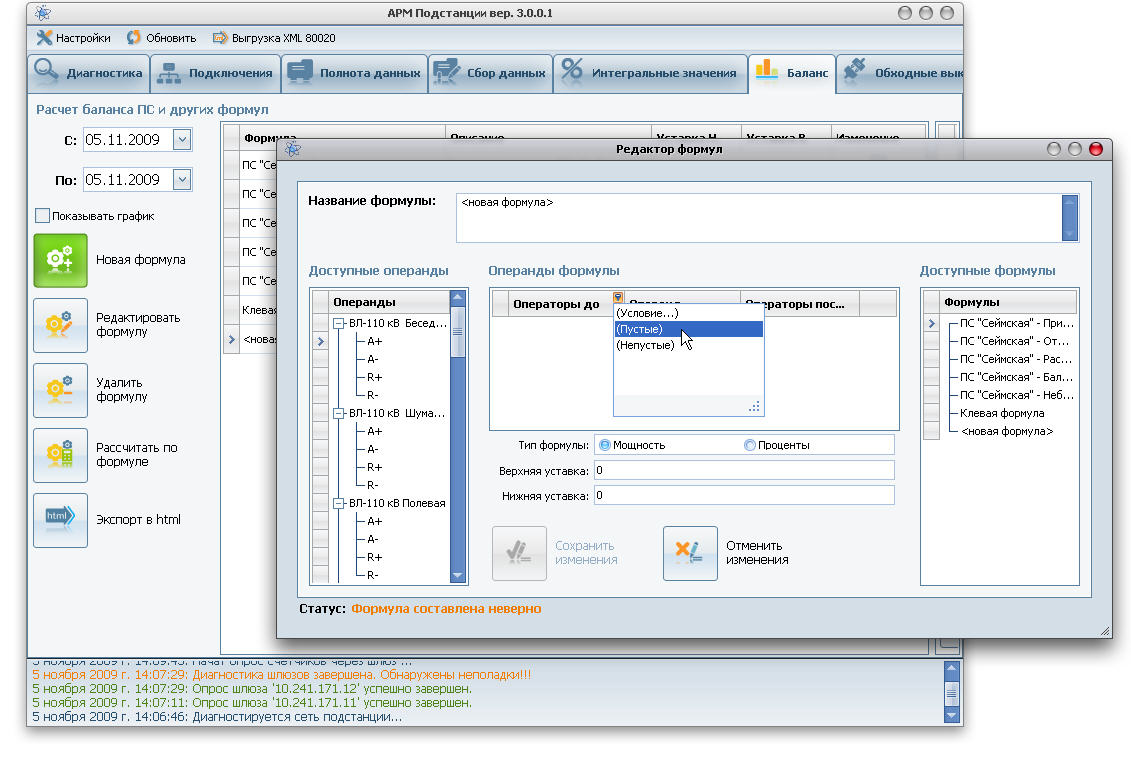Open start date 'С' dropdown arrow
Viewport: 1131px width, 758px height.
pos(182,139)
